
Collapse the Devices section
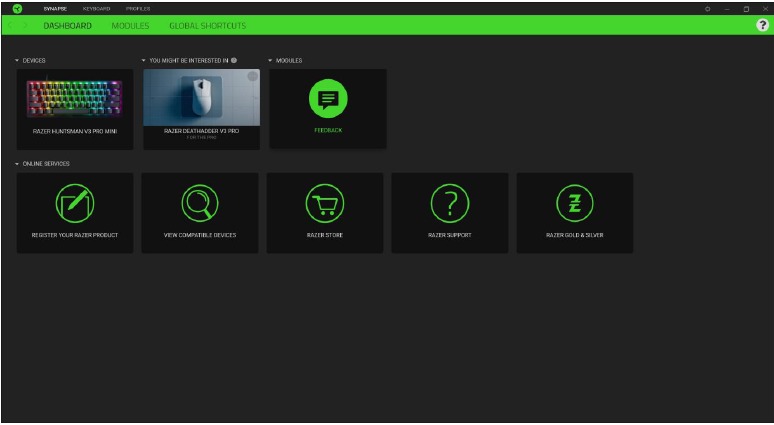[17, 61]
